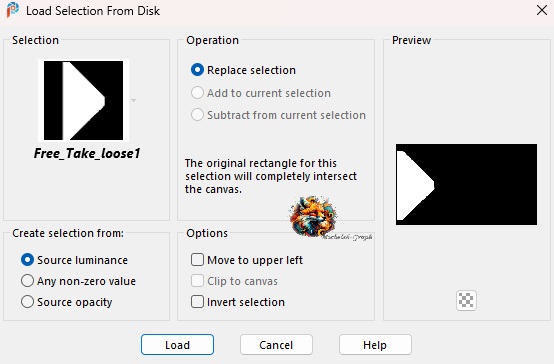Click the PaintShop Pro app icon in title bar
Viewport: 554px width, 364px height.
point(13,10)
